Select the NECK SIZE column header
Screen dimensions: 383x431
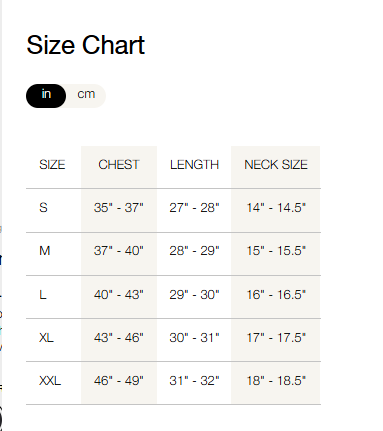(x=276, y=165)
